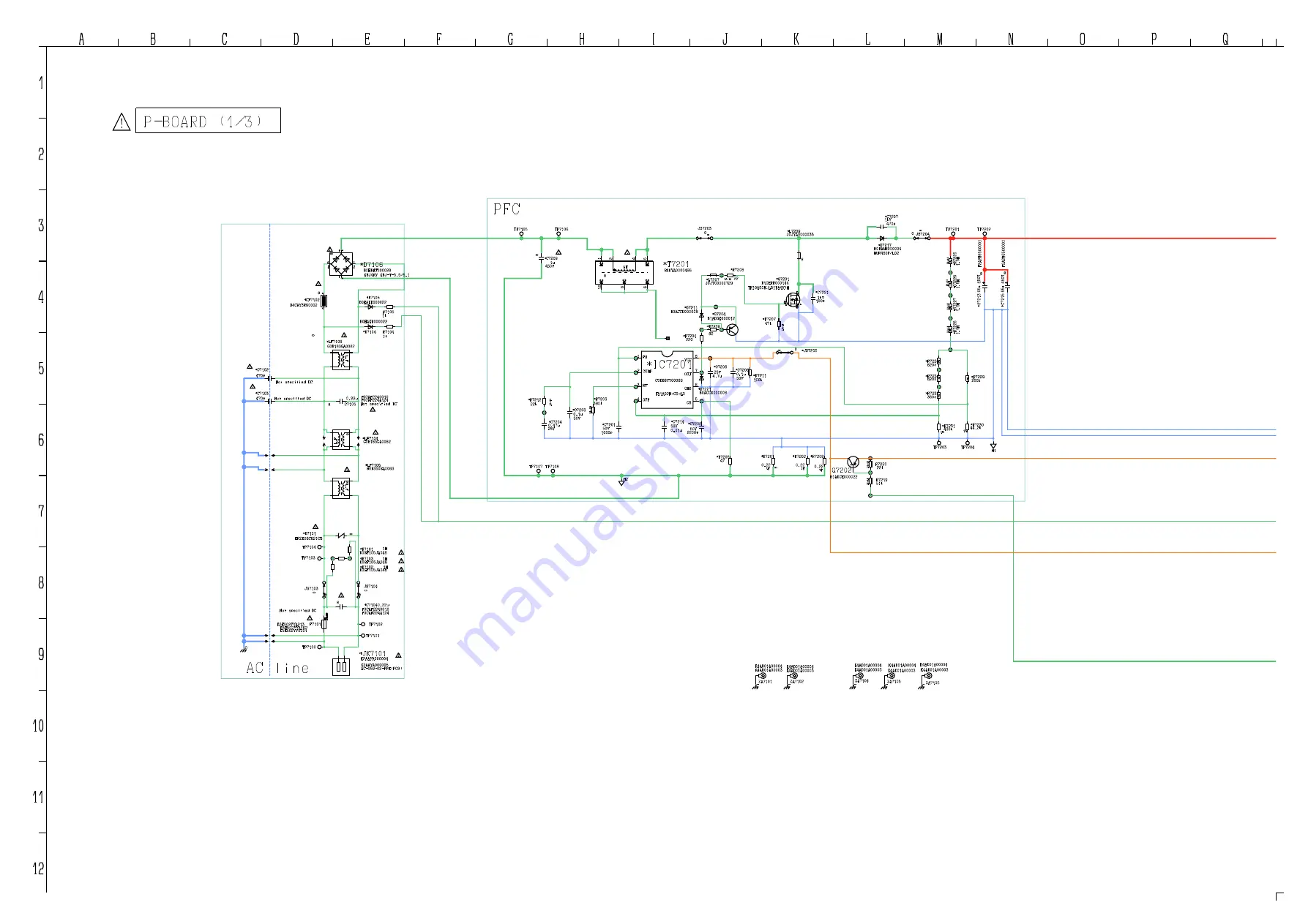The height and width of the screenshot is (924, 1308).
Task: Click the warning triangle beside JK7101 label
Action: tap(398, 655)
